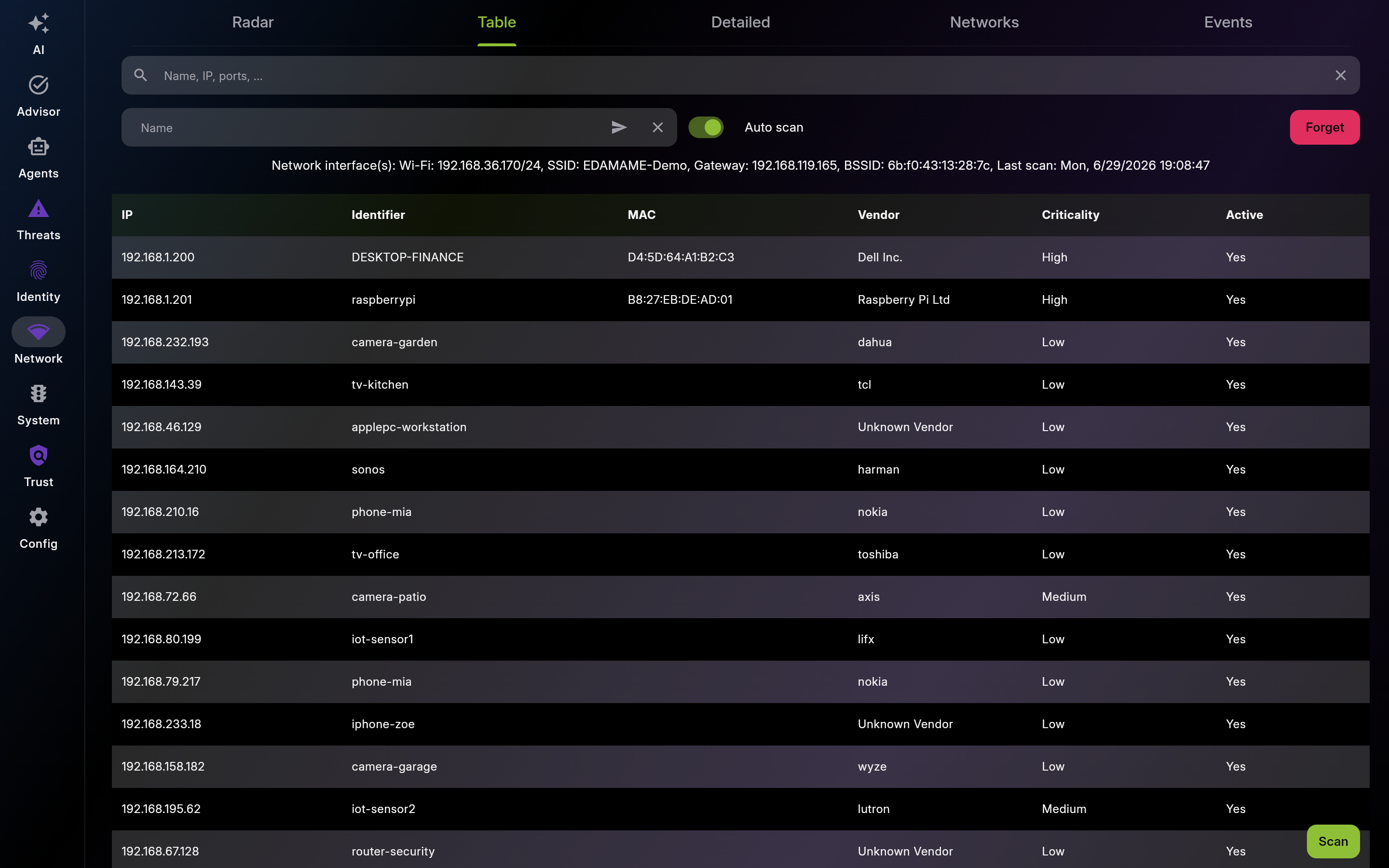Open the Identity fingerprint icon
The width and height of the screenshot is (1389, 868).
[39, 271]
